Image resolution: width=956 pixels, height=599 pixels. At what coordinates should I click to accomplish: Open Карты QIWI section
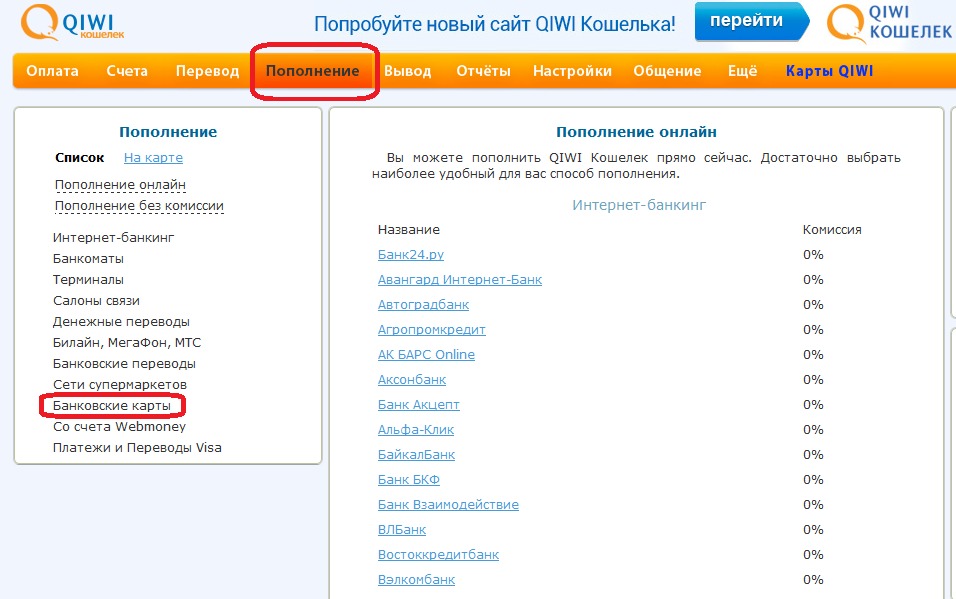(829, 71)
